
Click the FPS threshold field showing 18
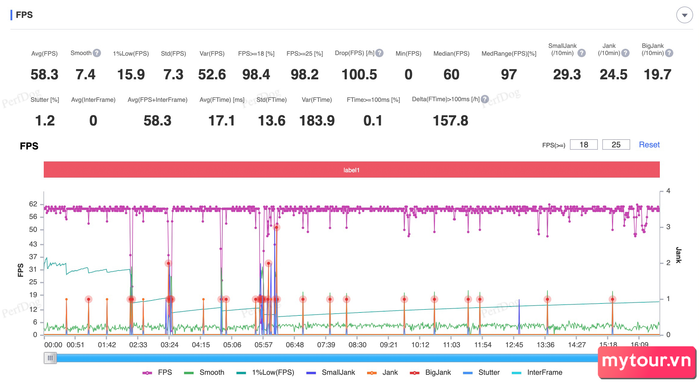tap(583, 145)
